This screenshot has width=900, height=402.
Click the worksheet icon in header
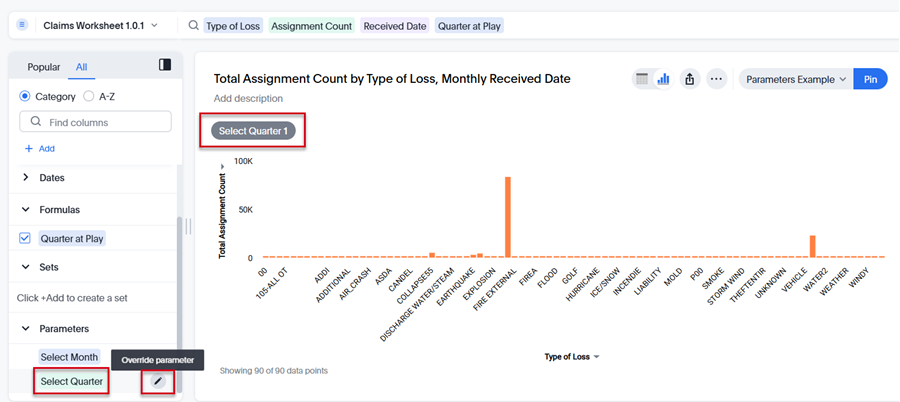click(x=23, y=25)
